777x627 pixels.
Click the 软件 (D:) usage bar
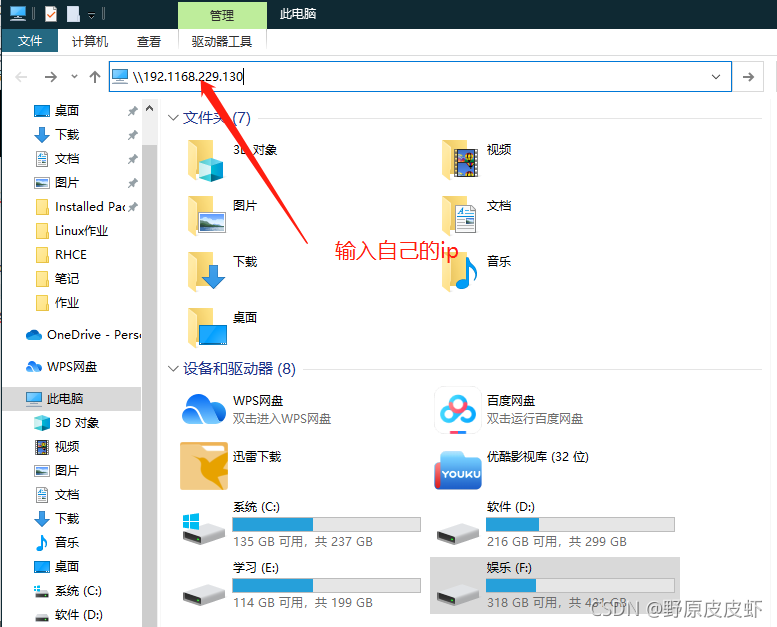[580, 524]
